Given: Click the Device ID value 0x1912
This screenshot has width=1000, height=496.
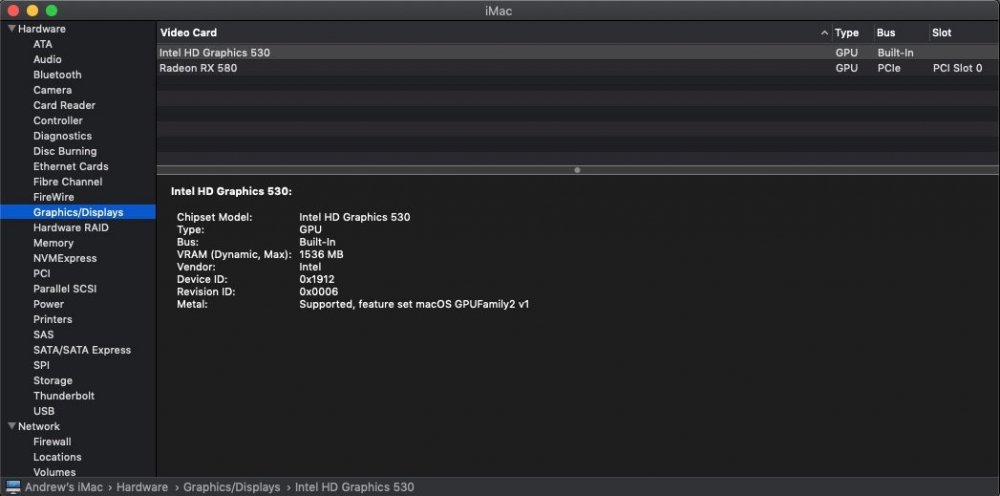Looking at the screenshot, I should coord(317,279).
